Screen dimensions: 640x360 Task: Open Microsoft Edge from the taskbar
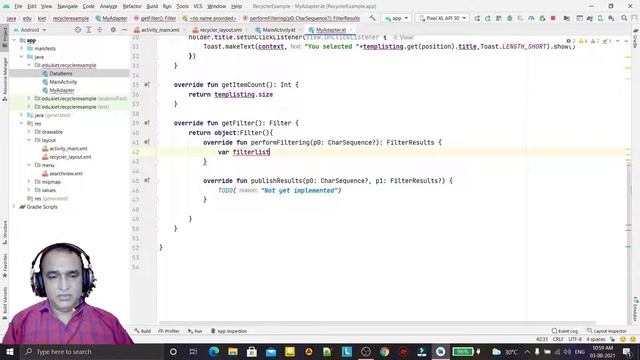pyautogui.click(x=213, y=351)
